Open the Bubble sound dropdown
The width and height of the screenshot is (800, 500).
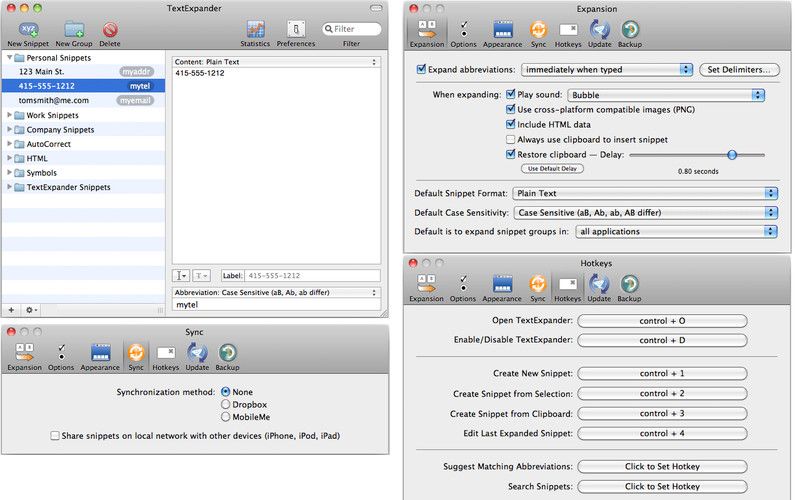(666, 95)
